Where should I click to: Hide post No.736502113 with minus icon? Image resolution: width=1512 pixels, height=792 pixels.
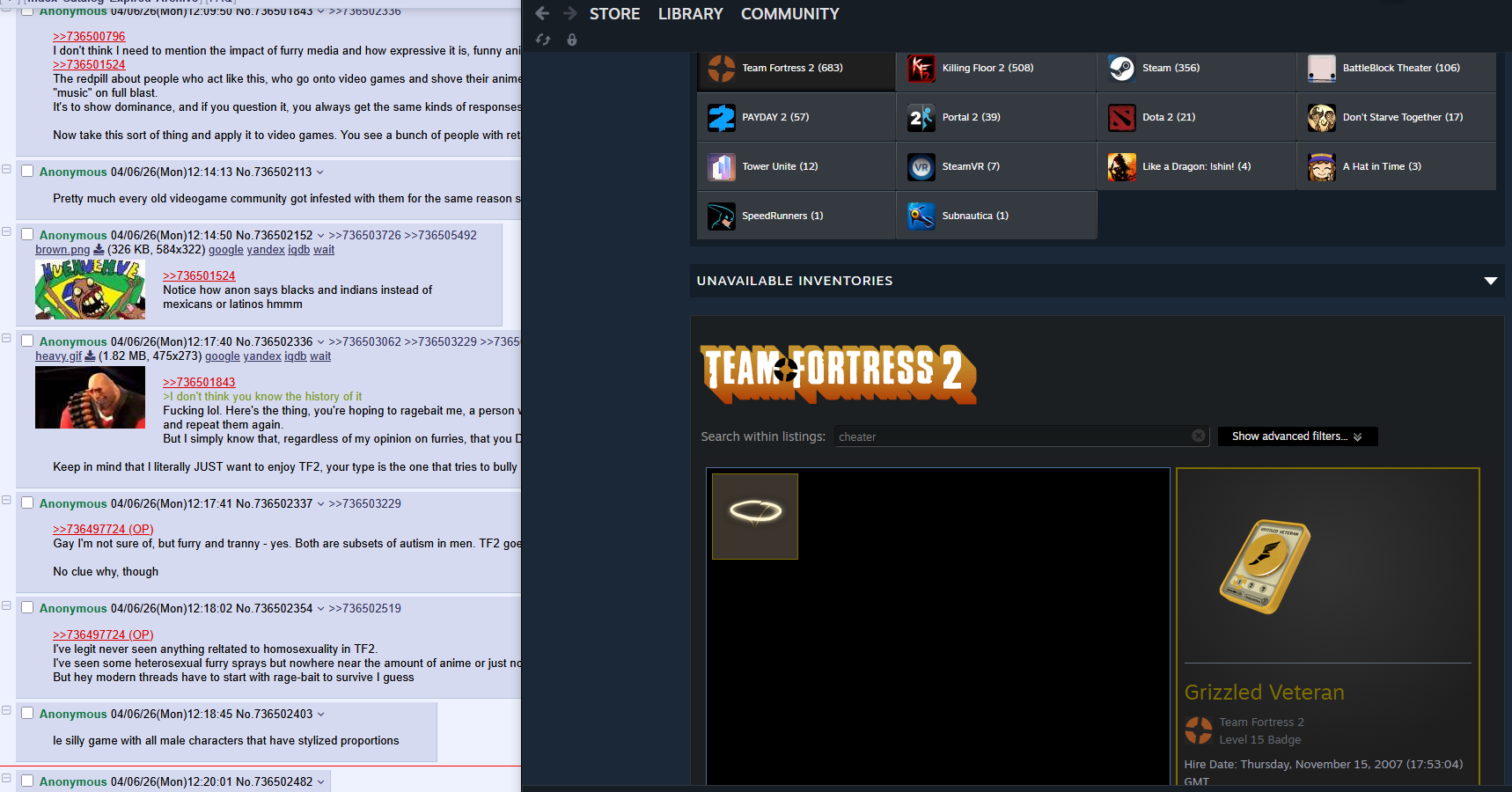click(x=6, y=169)
